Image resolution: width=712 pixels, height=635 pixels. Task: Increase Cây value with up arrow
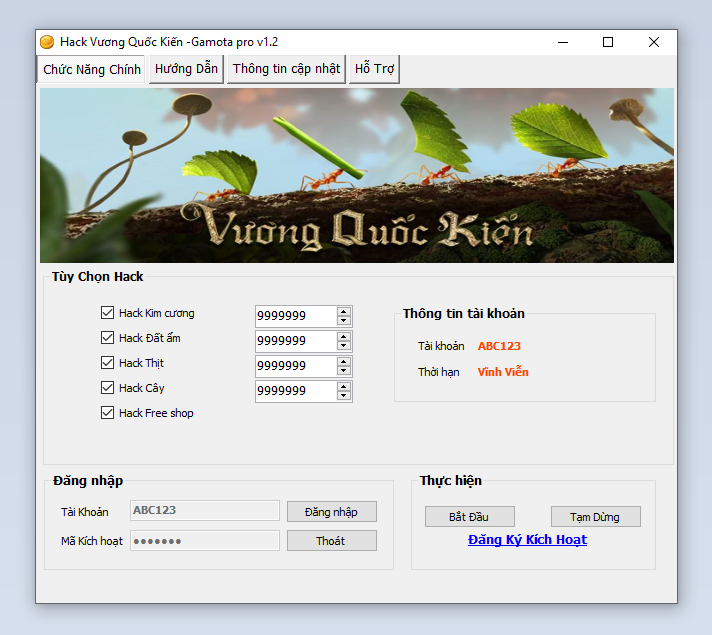click(x=344, y=386)
